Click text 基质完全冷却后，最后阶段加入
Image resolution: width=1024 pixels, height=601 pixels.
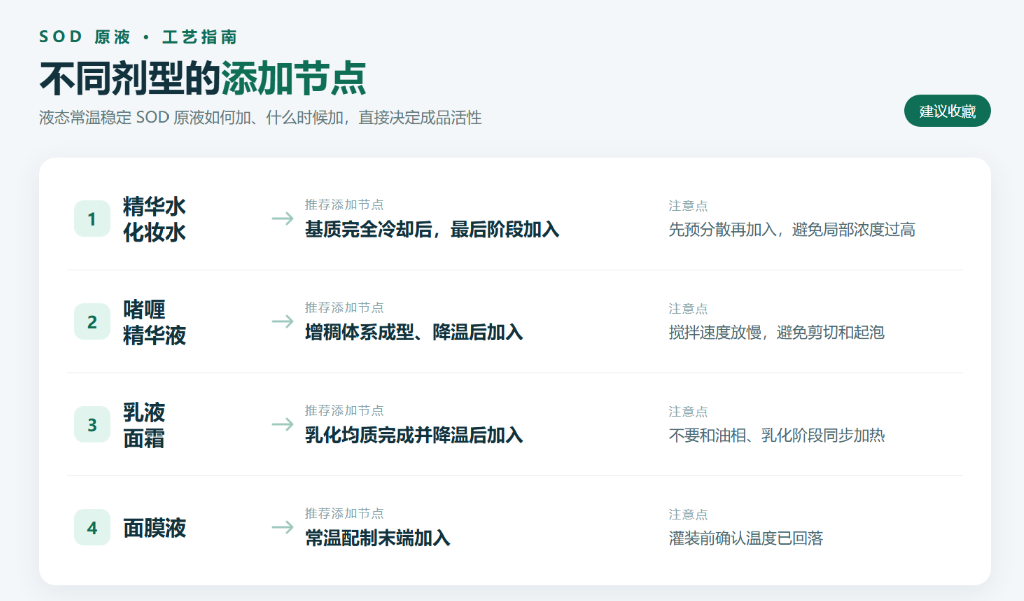click(432, 229)
